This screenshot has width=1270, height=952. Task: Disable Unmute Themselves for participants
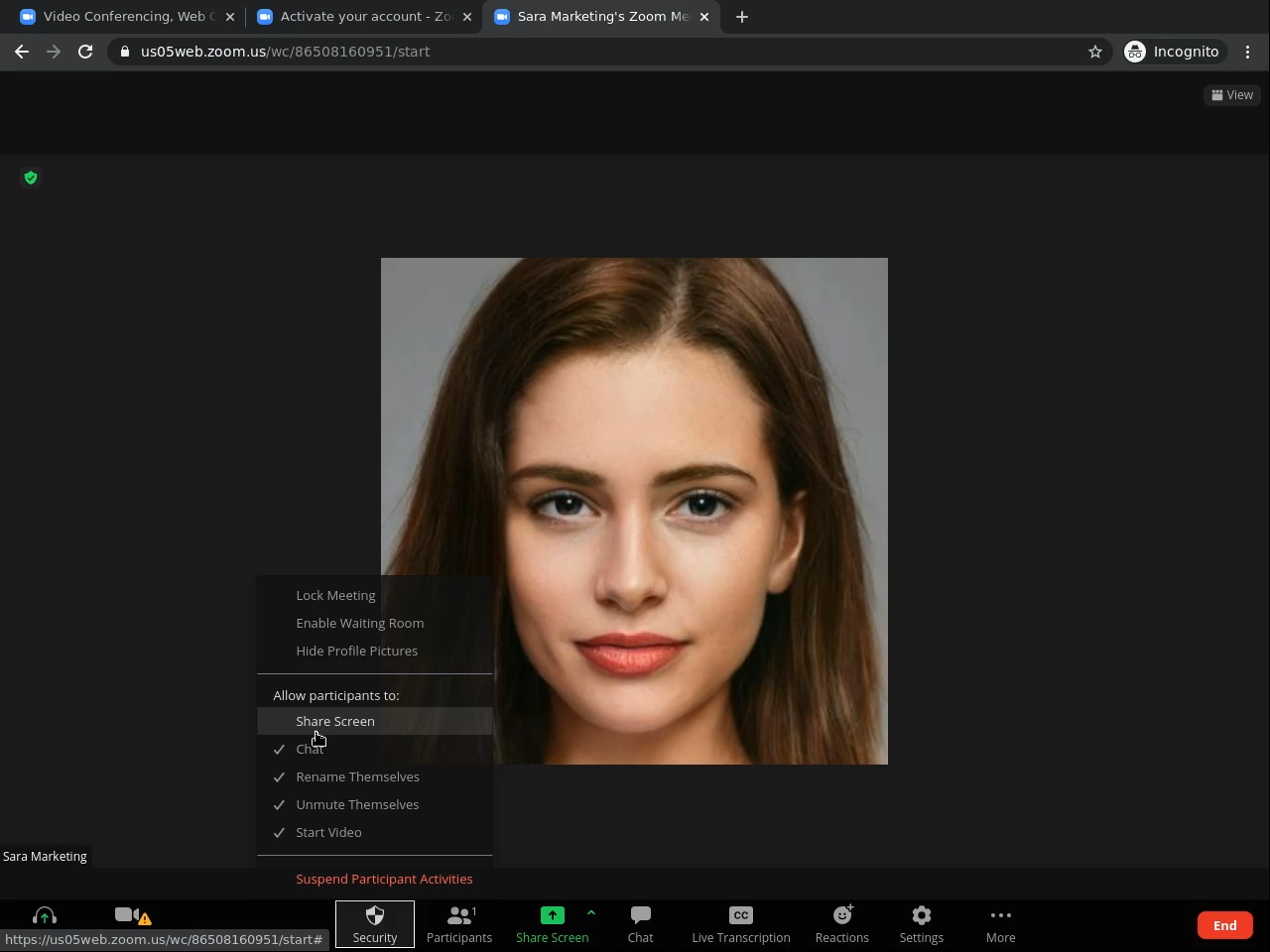tap(357, 804)
